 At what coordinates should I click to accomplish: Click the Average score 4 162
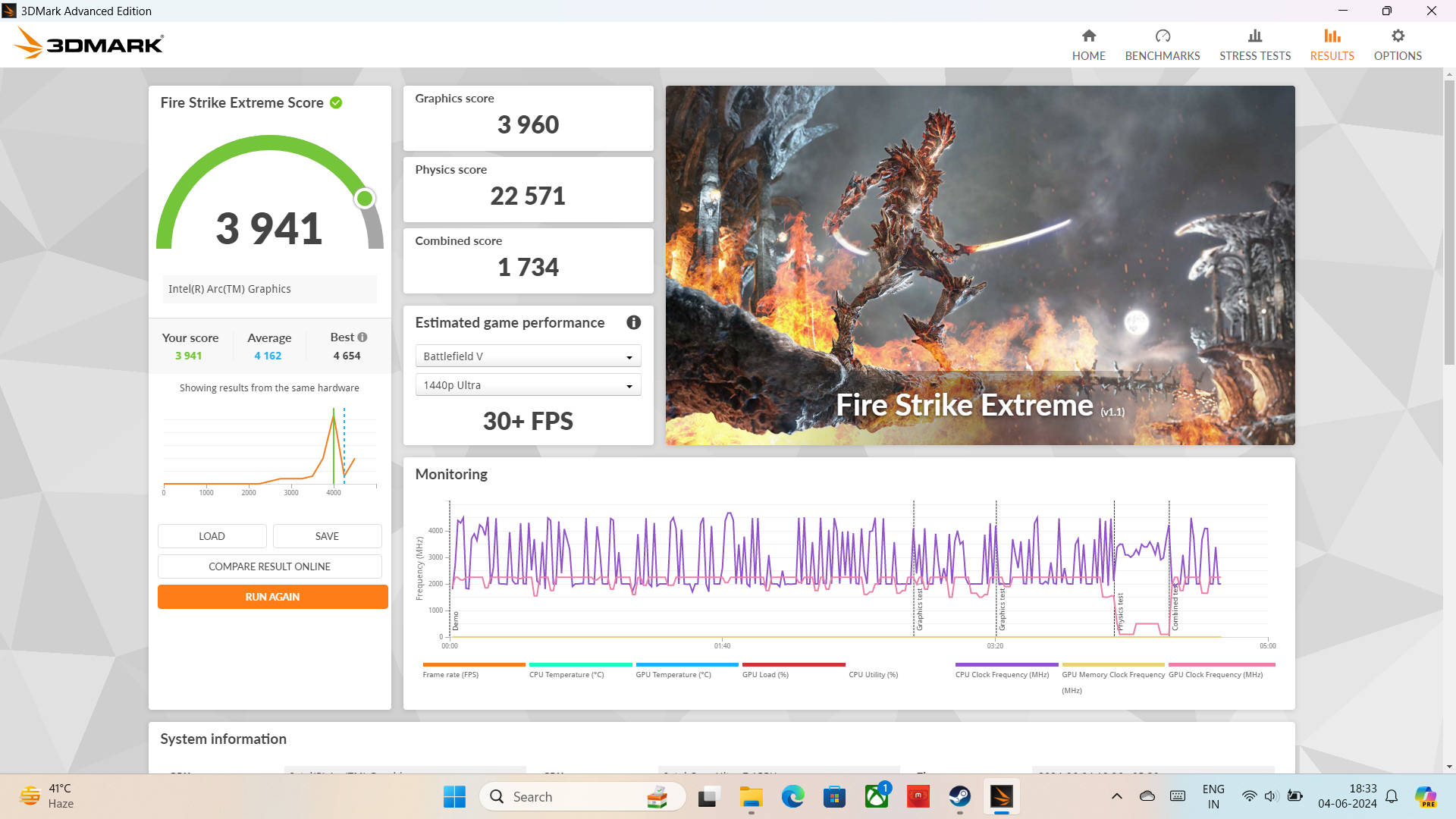pos(268,356)
